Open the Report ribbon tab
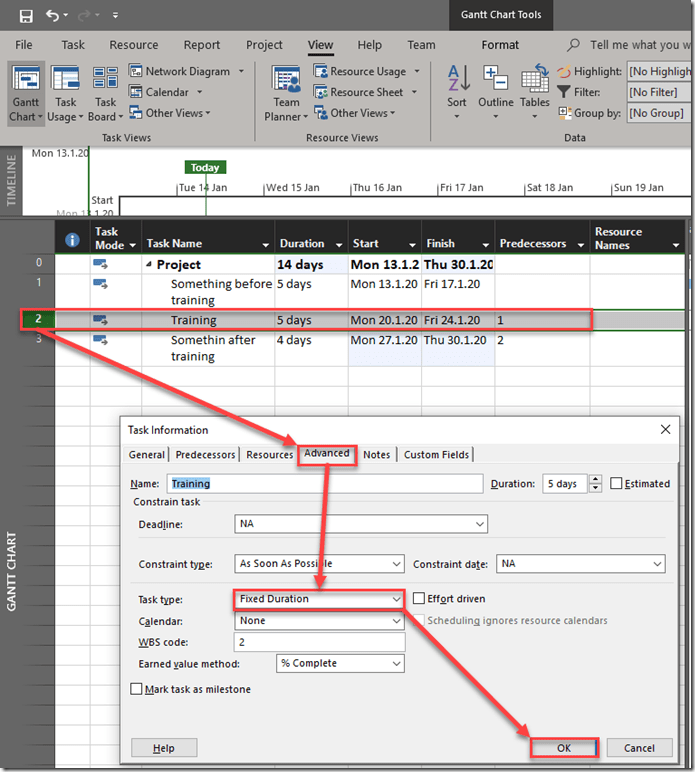The width and height of the screenshot is (695, 772). pos(202,45)
